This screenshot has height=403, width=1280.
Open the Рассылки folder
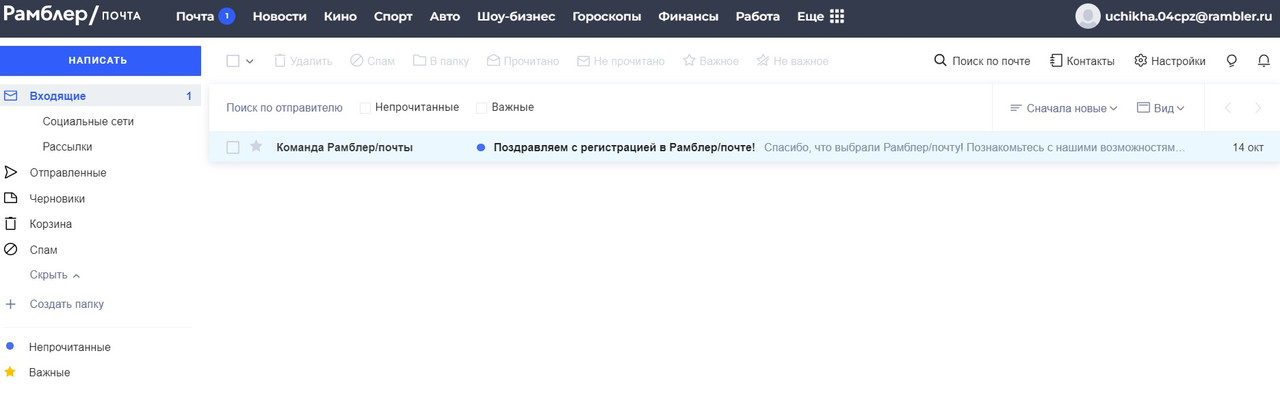coord(68,146)
